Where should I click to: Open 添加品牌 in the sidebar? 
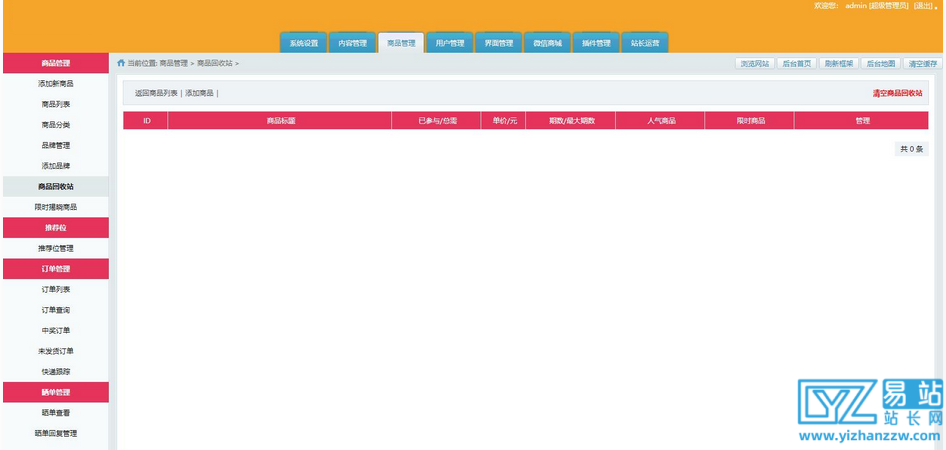pyautogui.click(x=56, y=166)
